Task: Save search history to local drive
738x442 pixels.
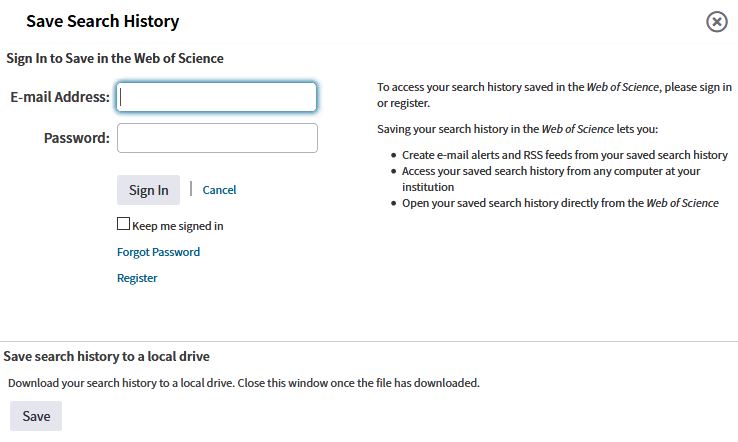Action: pyautogui.click(x=36, y=416)
